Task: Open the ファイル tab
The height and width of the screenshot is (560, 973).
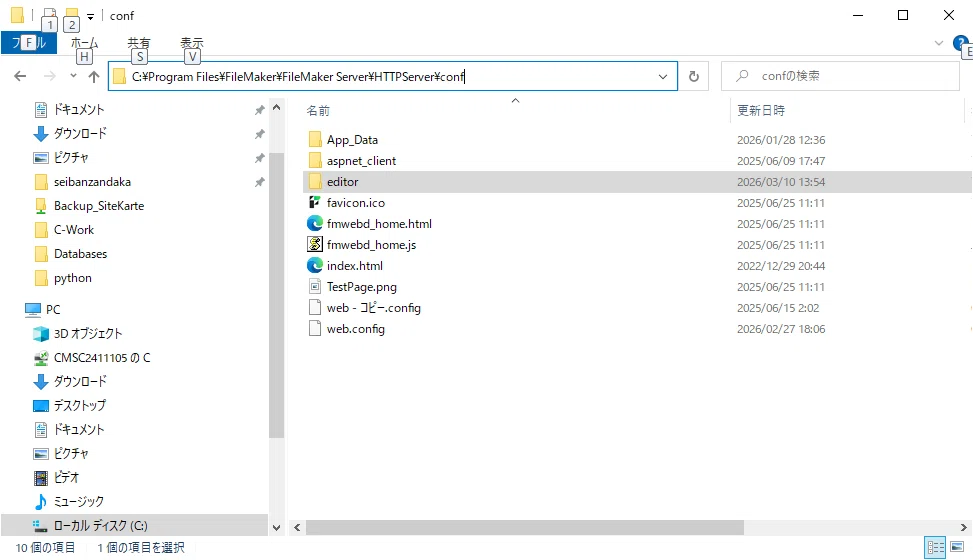Action: pyautogui.click(x=29, y=43)
